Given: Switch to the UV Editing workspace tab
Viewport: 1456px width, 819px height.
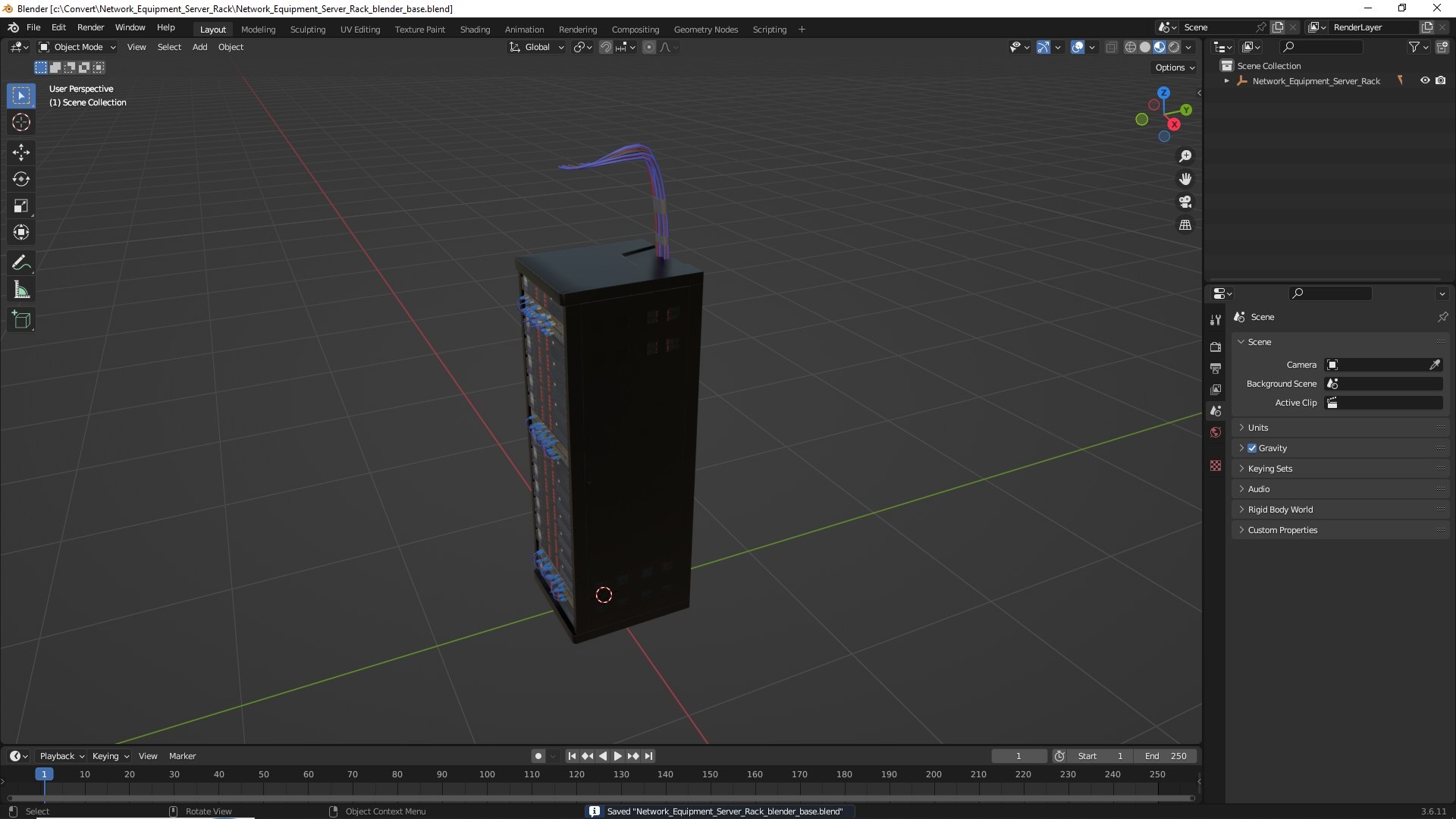Looking at the screenshot, I should pyautogui.click(x=360, y=30).
